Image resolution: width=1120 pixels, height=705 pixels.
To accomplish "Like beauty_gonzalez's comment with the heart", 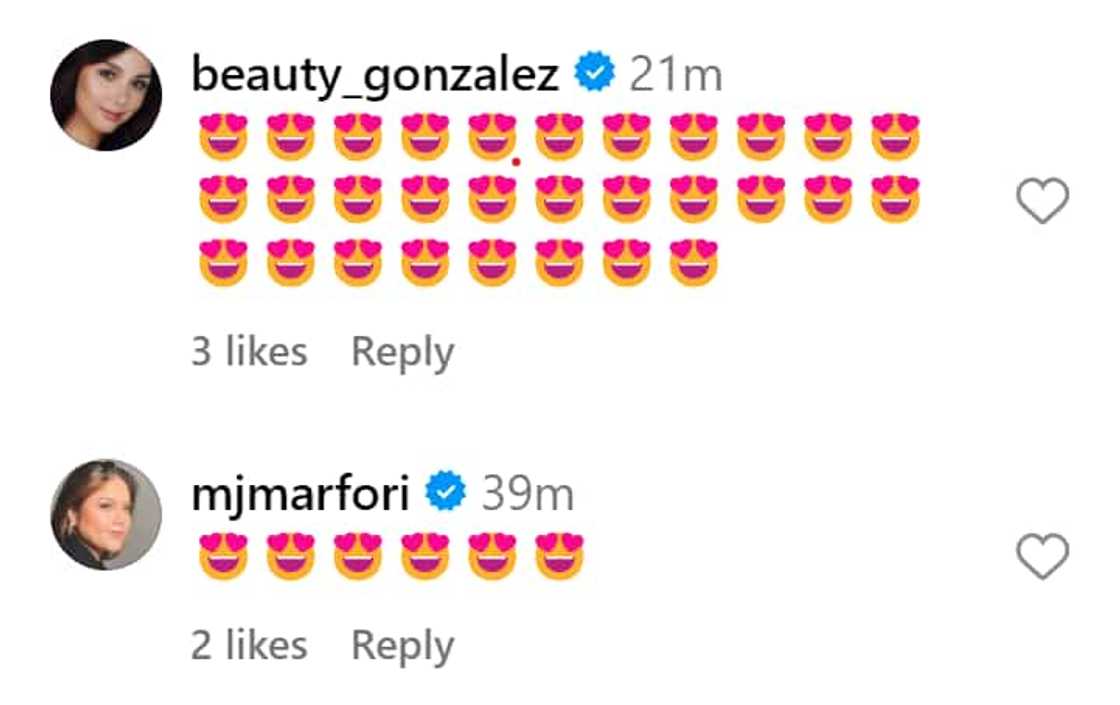I will 1042,201.
